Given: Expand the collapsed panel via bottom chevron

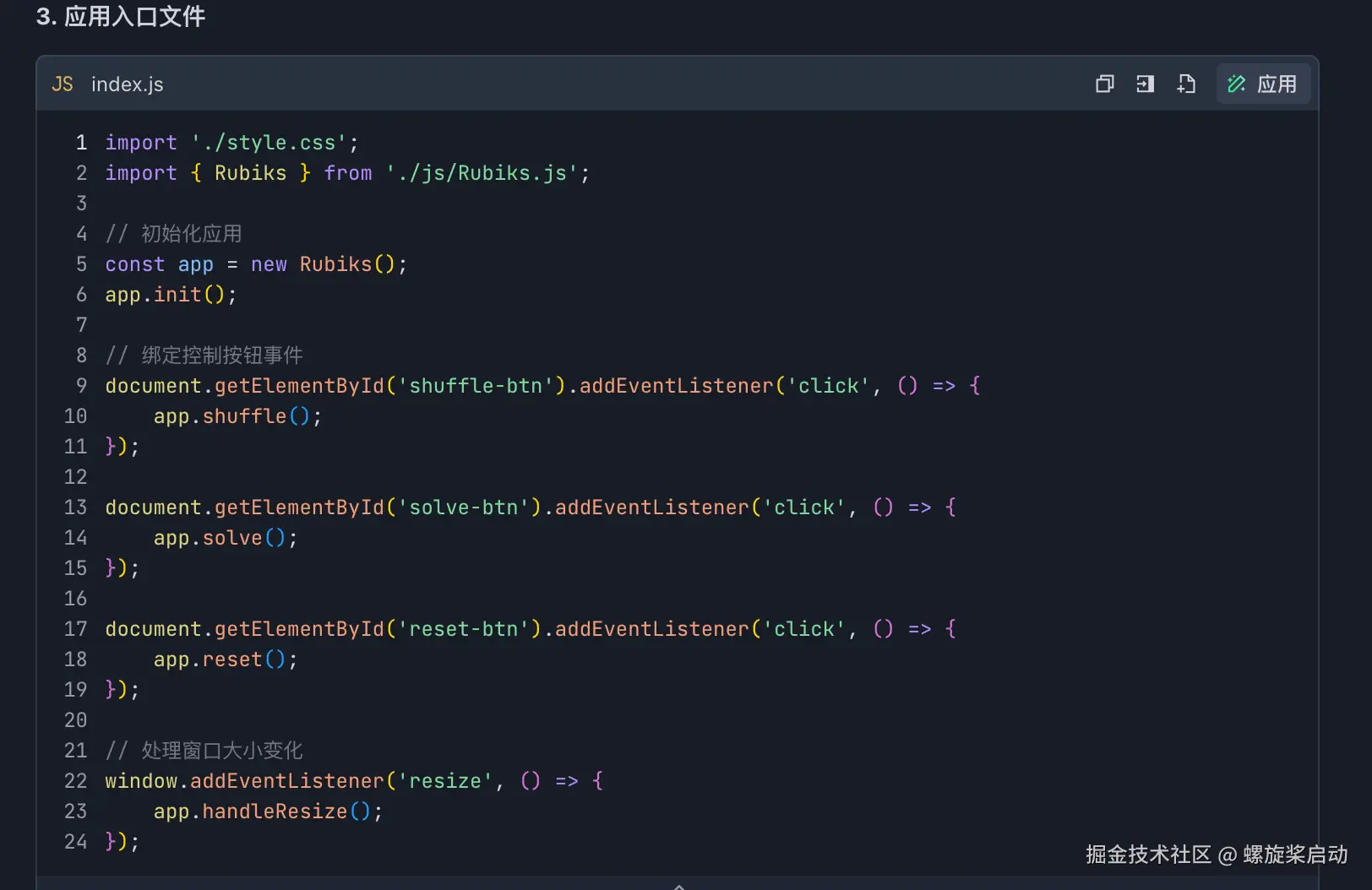Looking at the screenshot, I should pyautogui.click(x=679, y=885).
